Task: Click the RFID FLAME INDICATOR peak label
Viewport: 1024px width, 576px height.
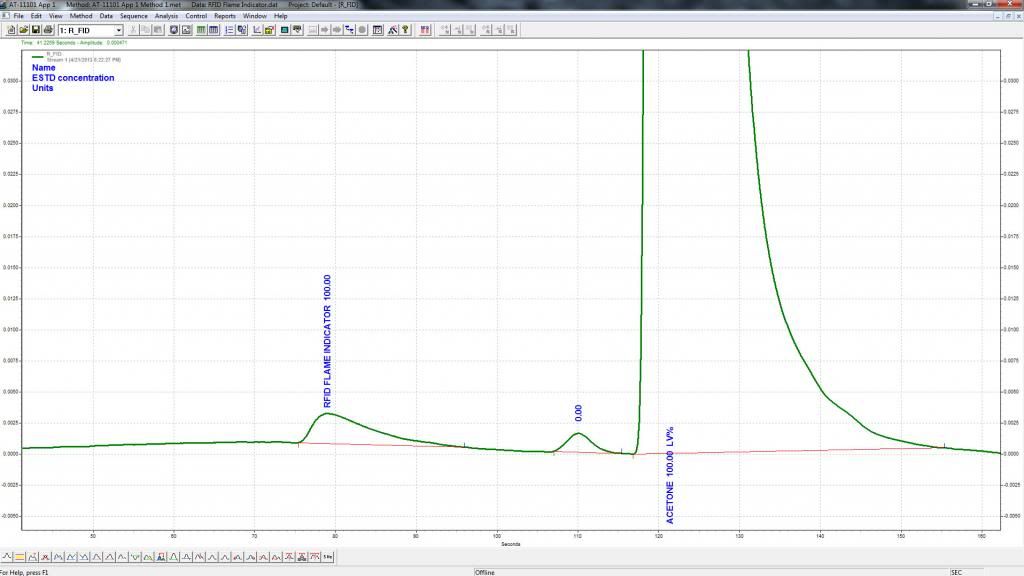Action: (327, 340)
